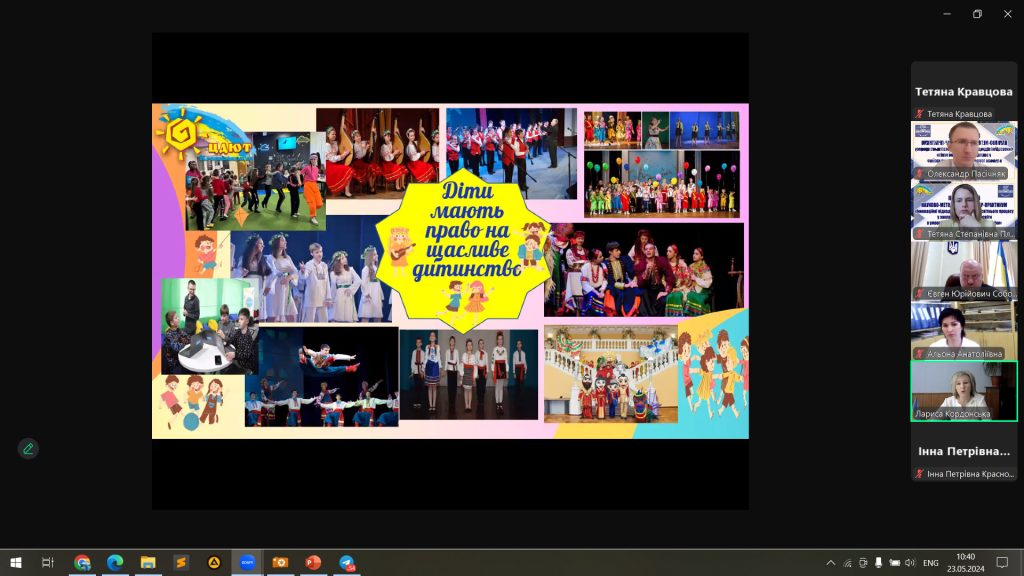Open Task View on the taskbar

click(x=48, y=563)
